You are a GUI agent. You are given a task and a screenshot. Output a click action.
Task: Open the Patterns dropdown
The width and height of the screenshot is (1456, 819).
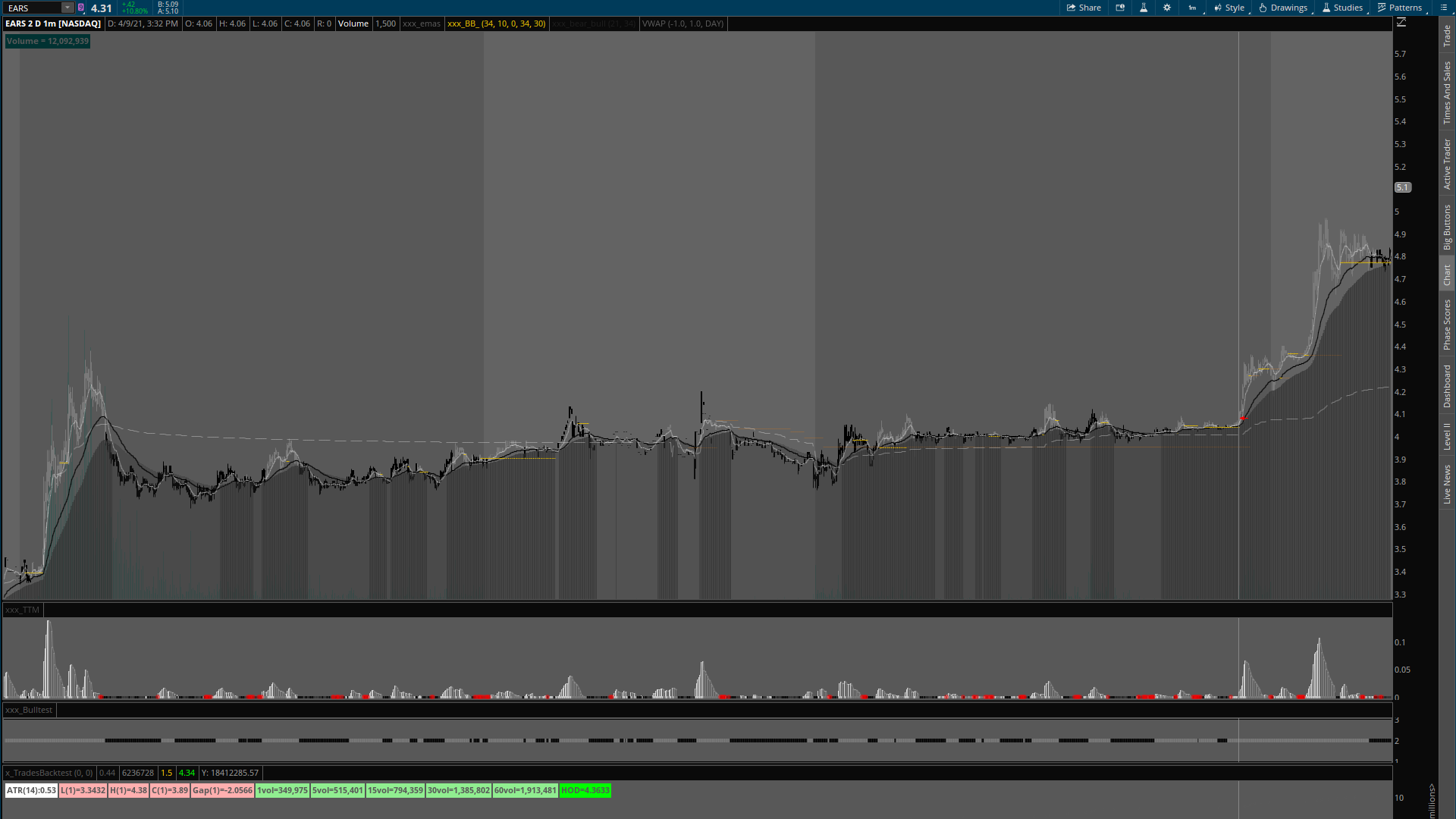pos(1400,8)
